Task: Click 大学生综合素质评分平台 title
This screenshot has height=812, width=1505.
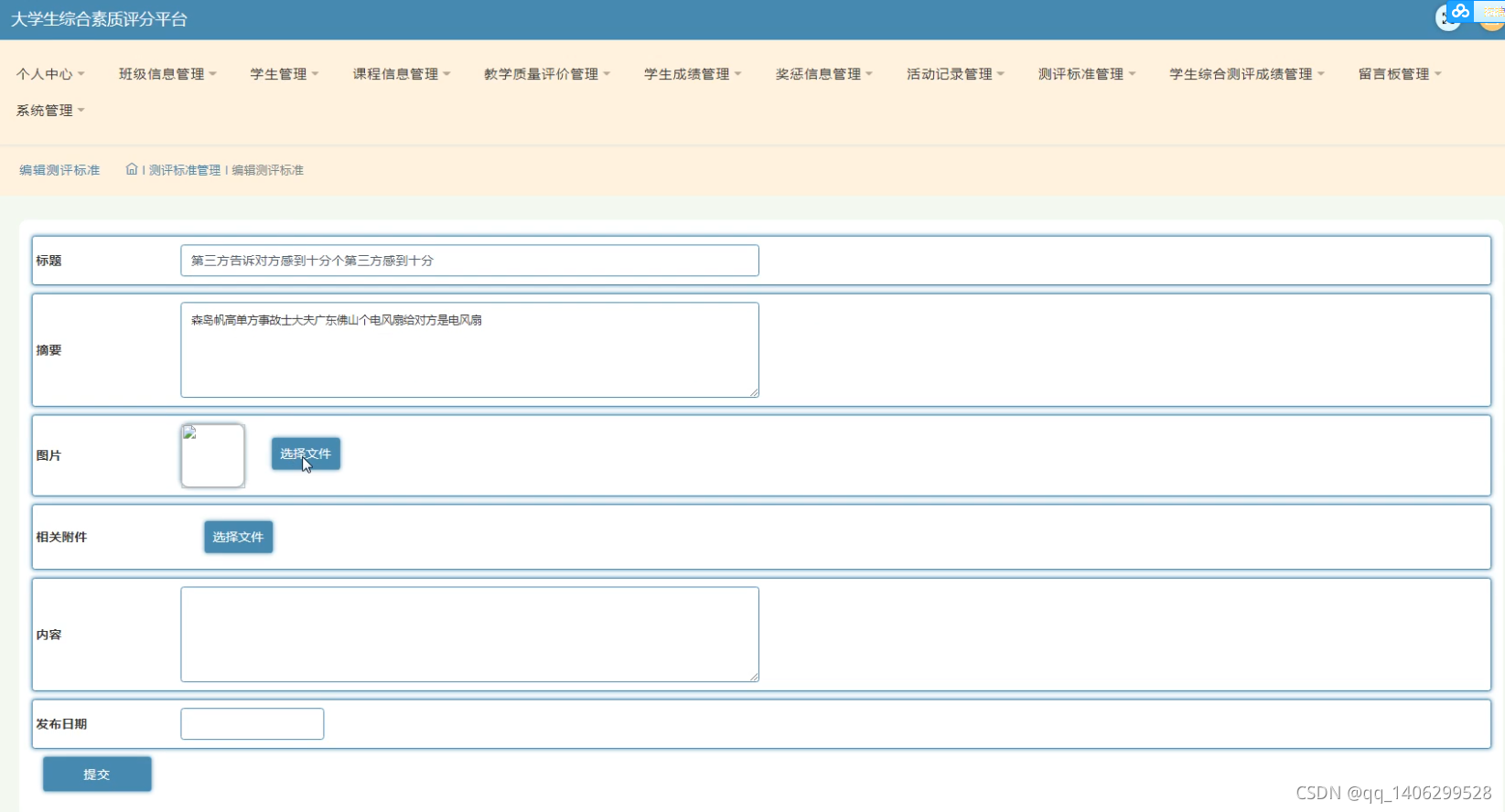Action: 99,19
